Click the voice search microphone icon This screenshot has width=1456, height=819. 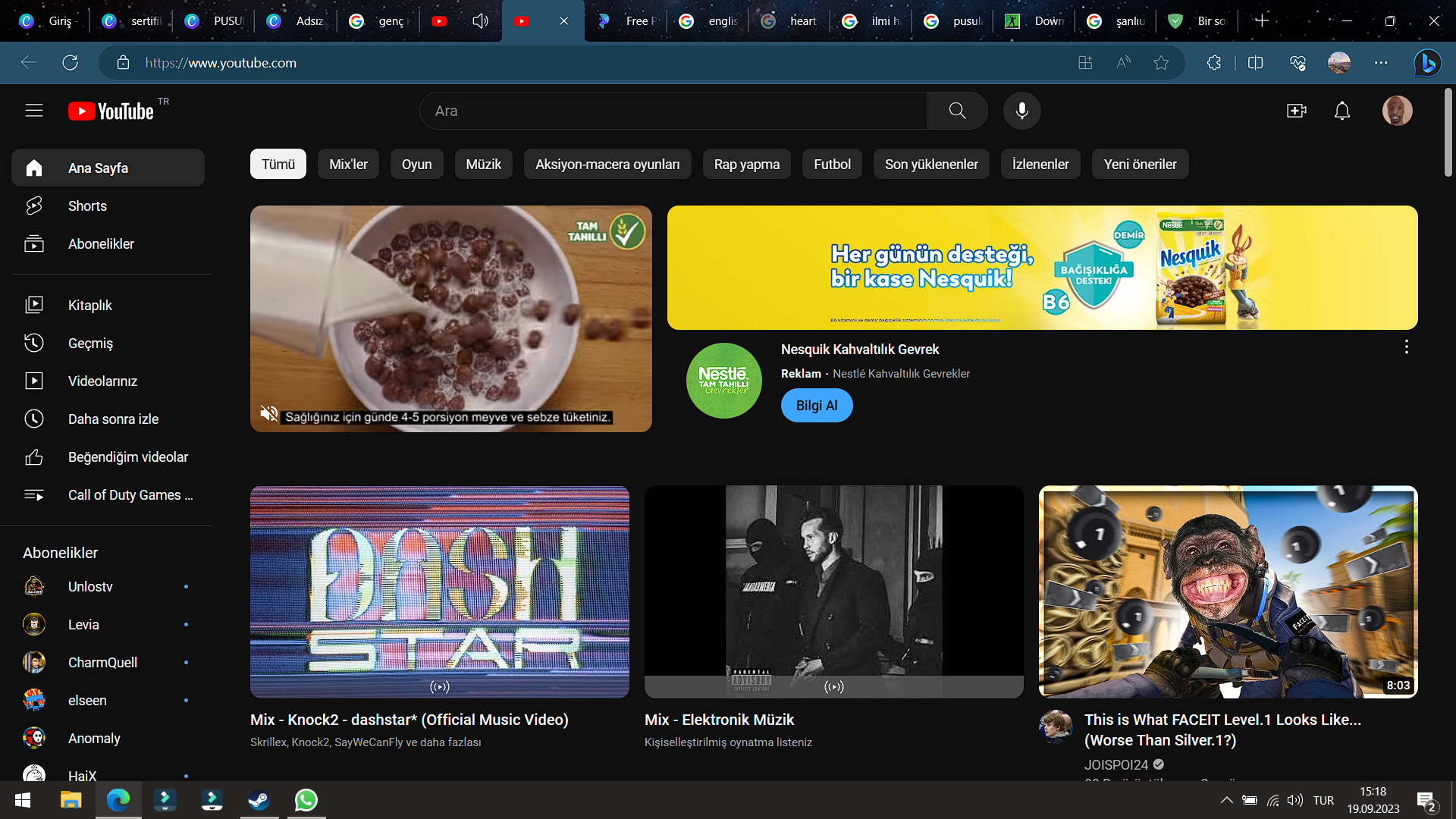[x=1021, y=111]
